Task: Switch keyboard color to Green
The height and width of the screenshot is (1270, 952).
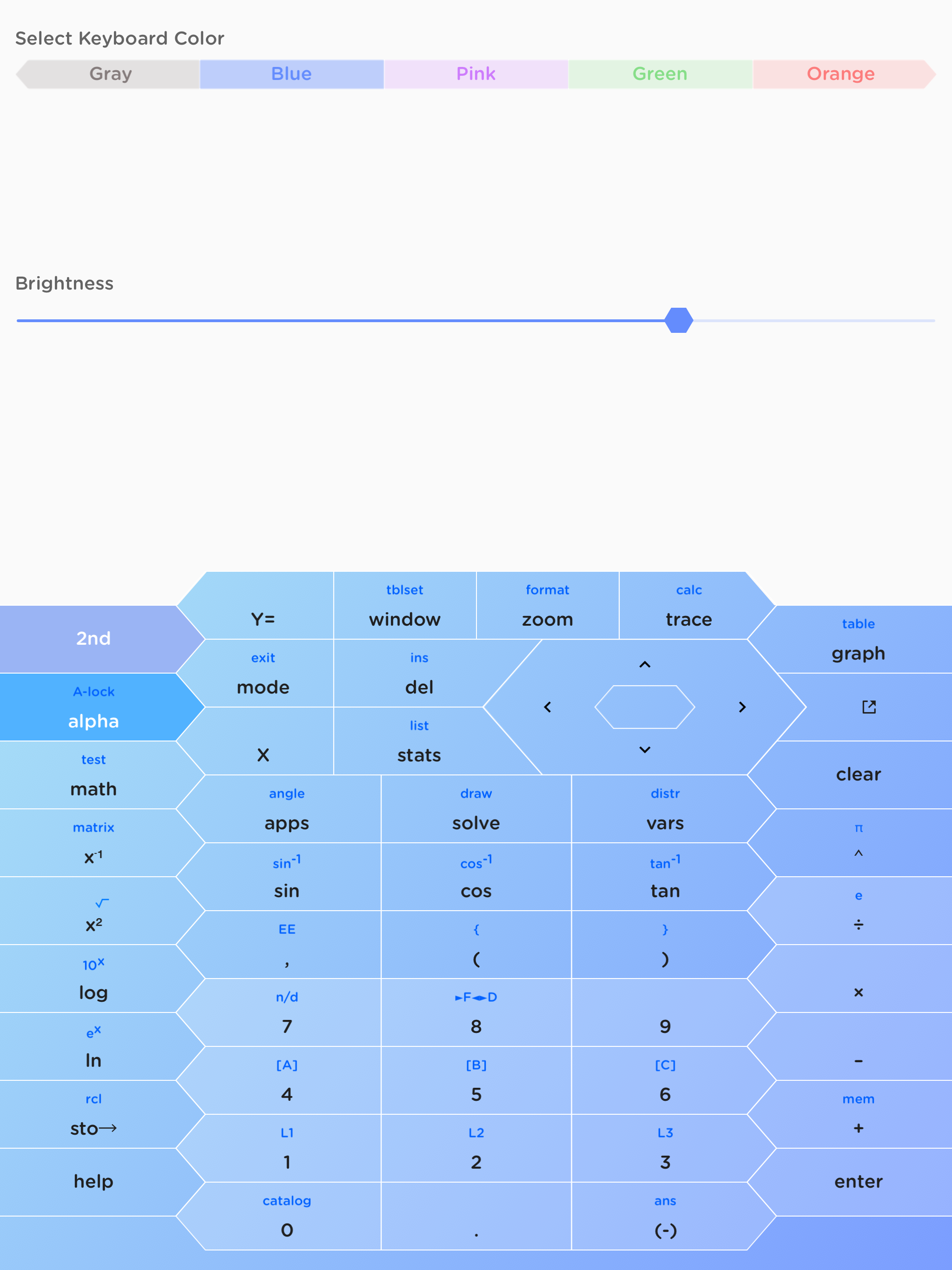Action: tap(660, 74)
